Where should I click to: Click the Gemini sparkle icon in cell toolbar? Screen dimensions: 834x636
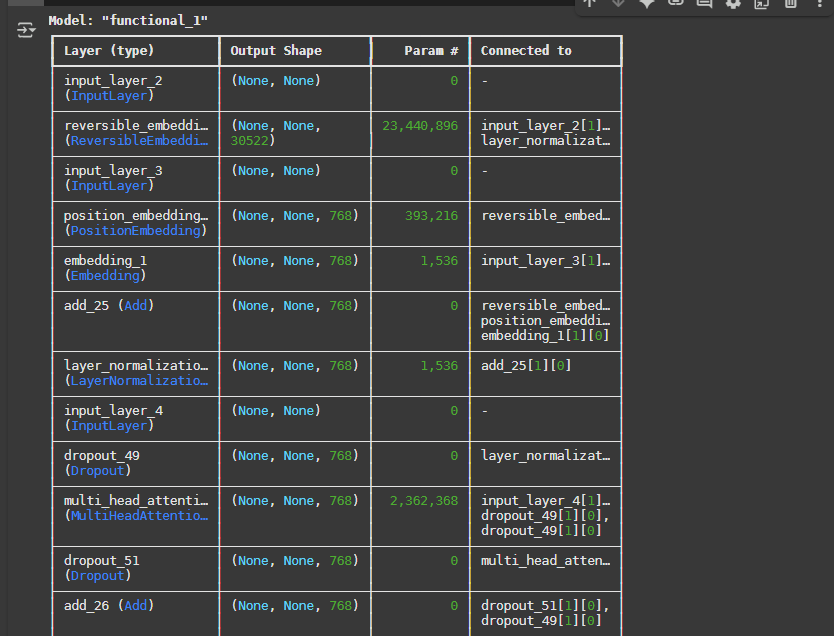[x=647, y=4]
